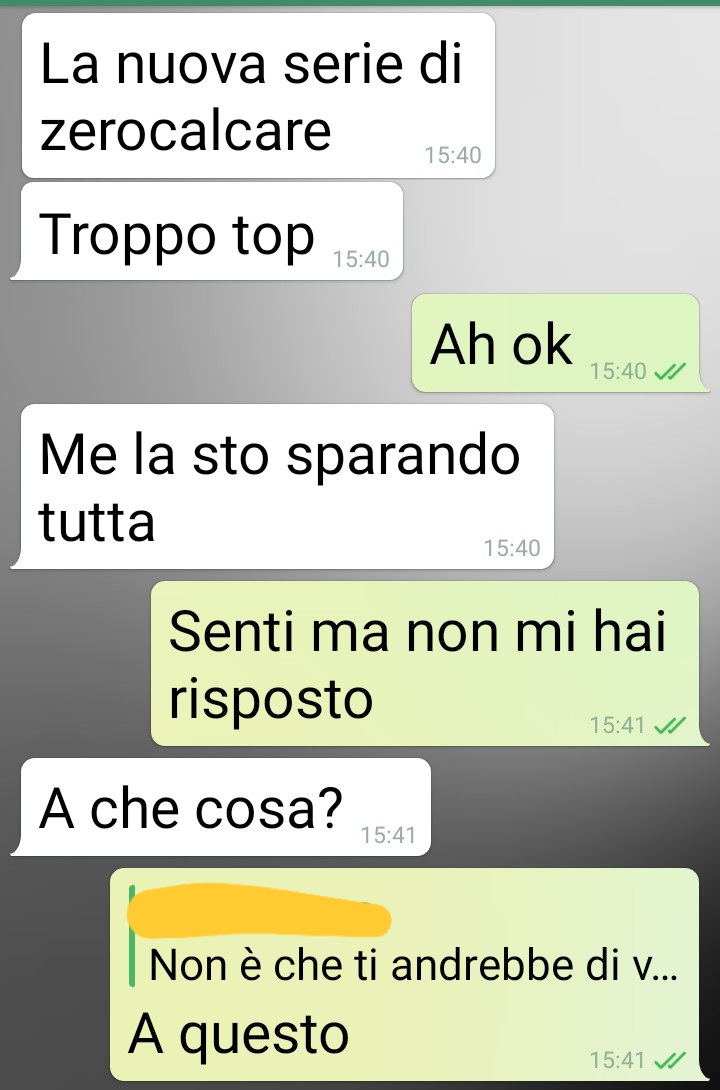Click 15:40 timestamp on "La nuova serie" message
This screenshot has height=1090, width=720.
point(452,155)
